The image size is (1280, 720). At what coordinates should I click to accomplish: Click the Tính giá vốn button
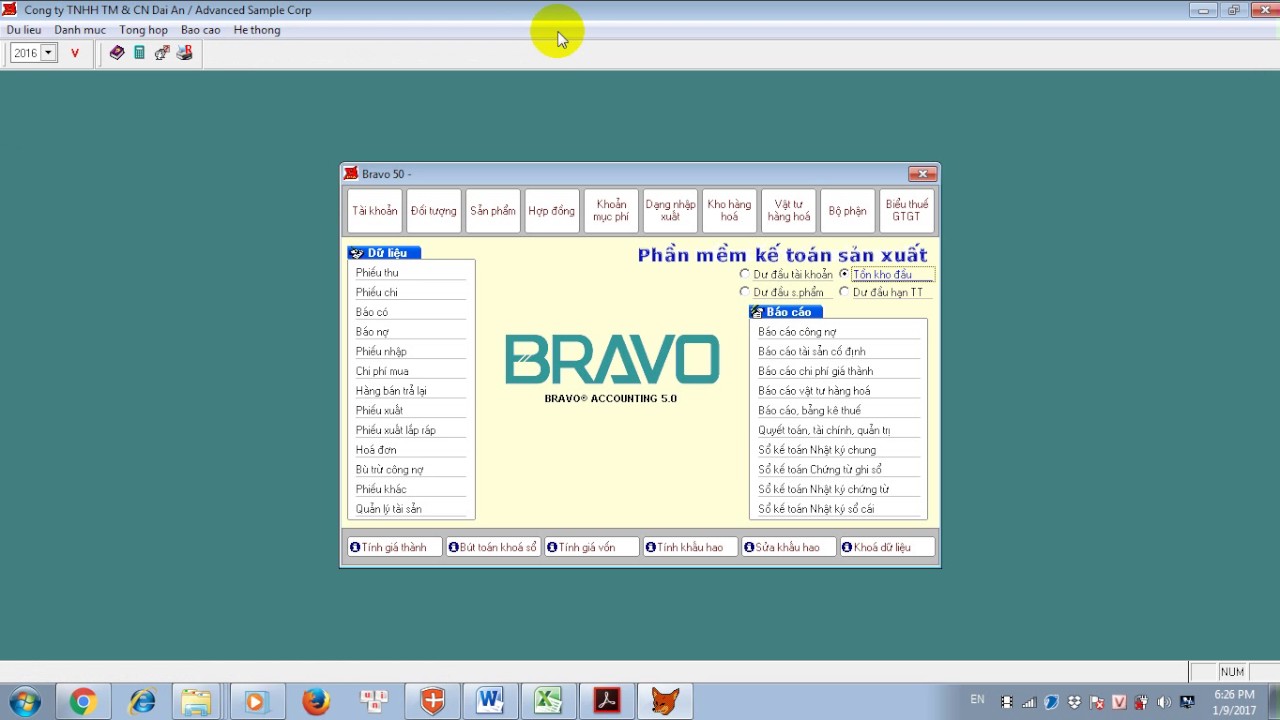click(x=591, y=548)
